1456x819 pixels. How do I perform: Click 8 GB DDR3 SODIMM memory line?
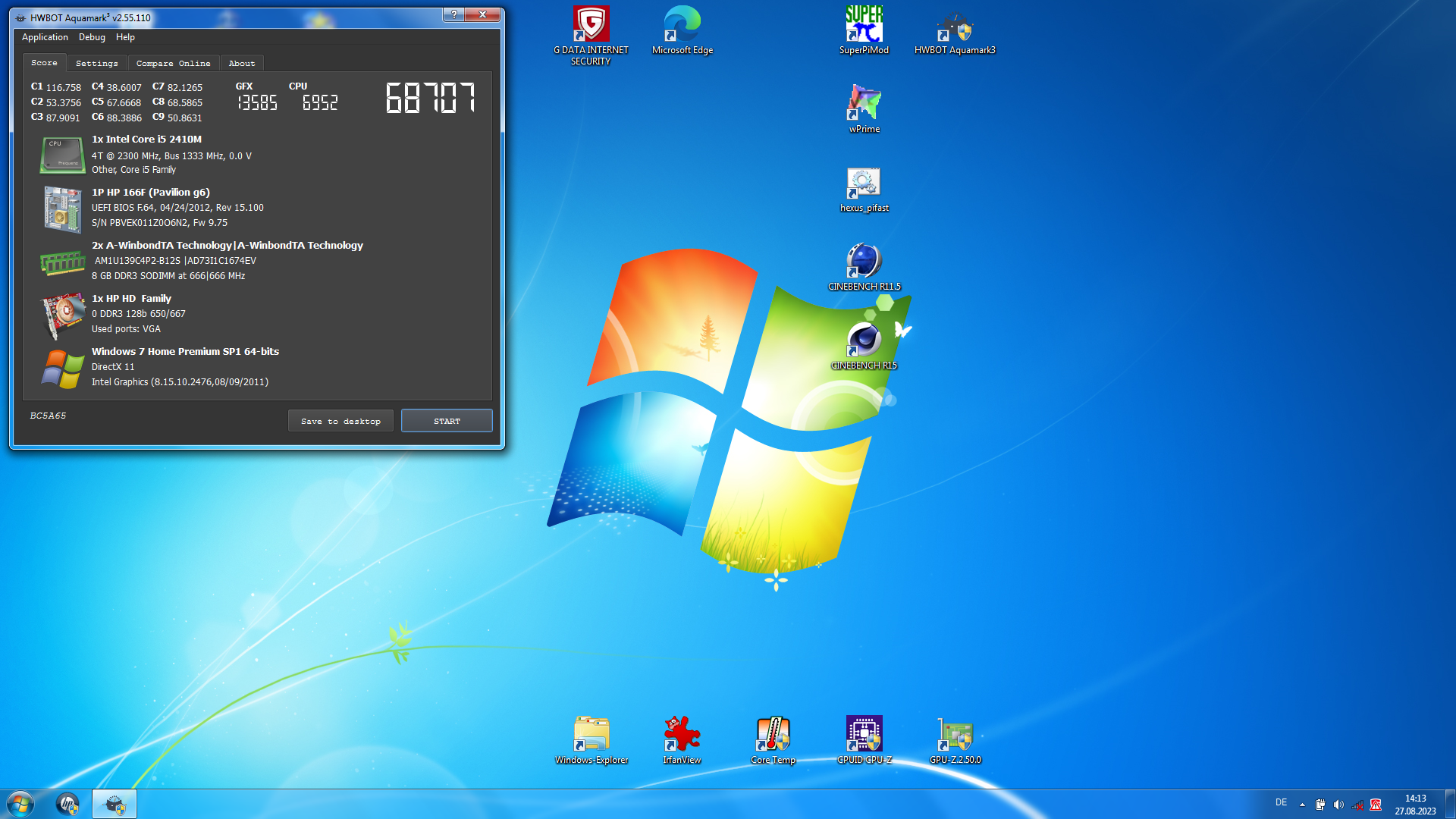[168, 276]
